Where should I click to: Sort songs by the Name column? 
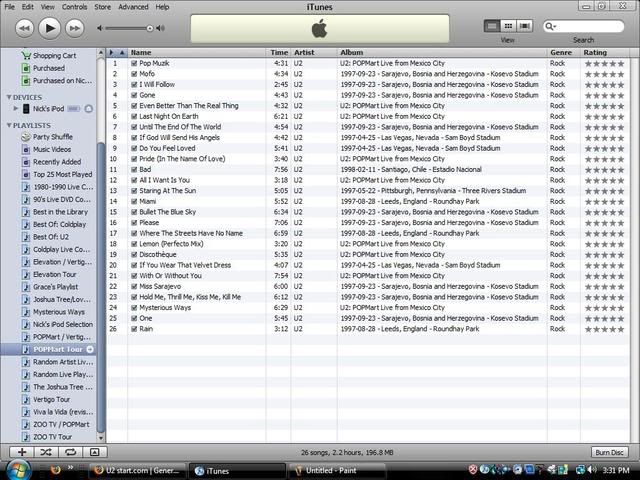point(196,53)
